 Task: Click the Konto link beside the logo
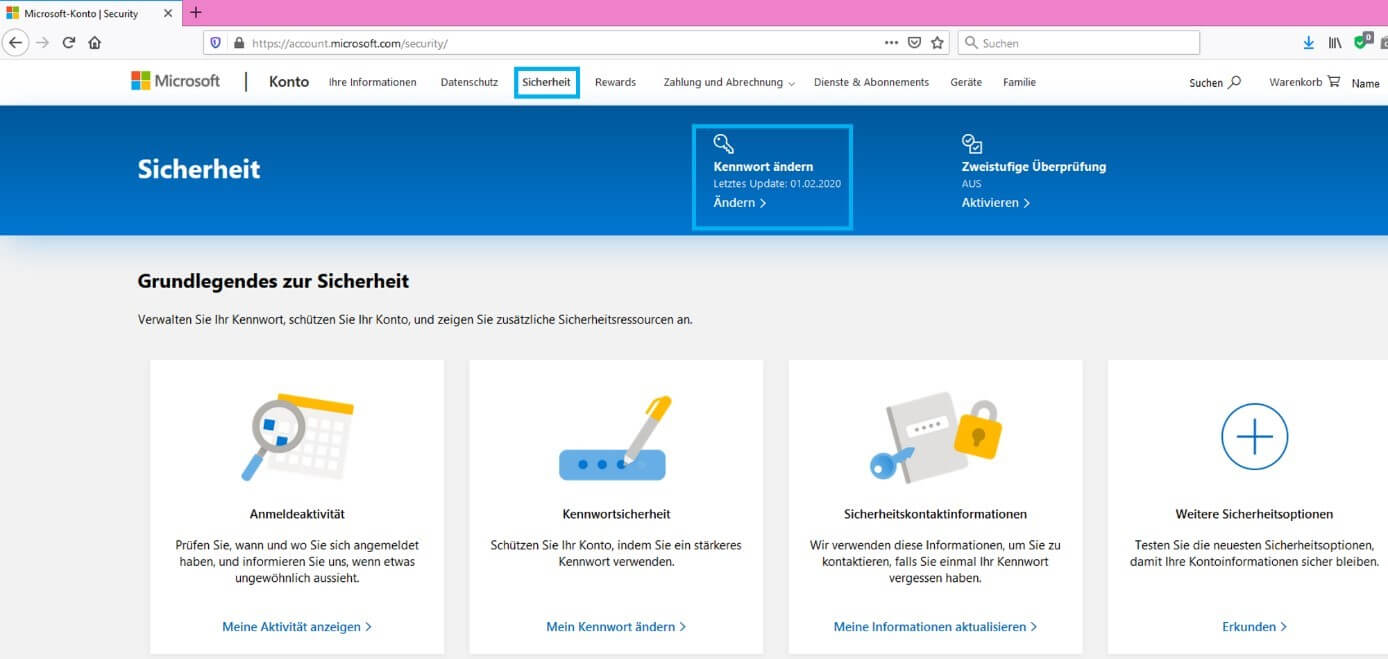[289, 82]
